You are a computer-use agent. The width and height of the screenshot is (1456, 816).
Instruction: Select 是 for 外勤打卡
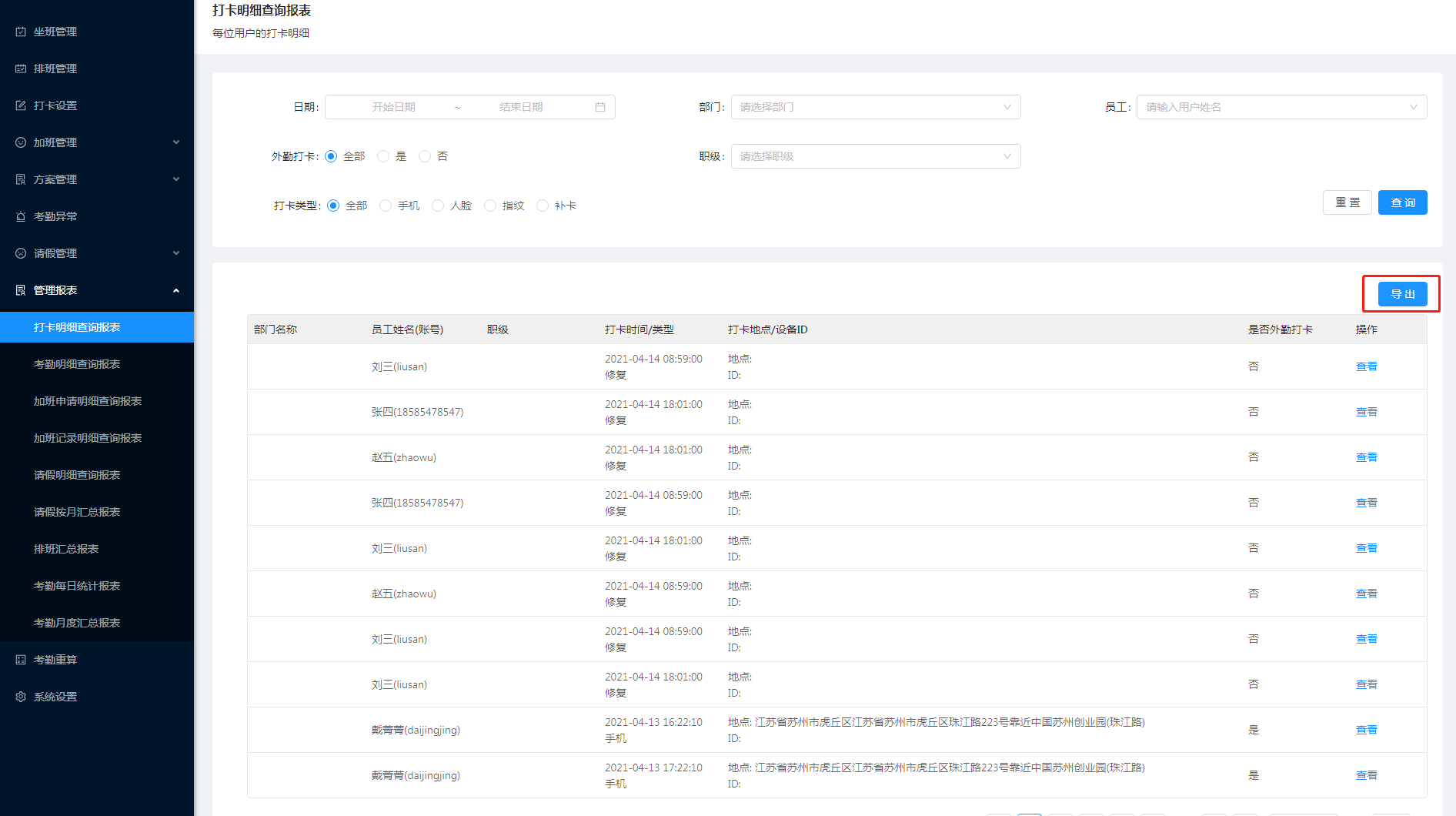tap(383, 156)
